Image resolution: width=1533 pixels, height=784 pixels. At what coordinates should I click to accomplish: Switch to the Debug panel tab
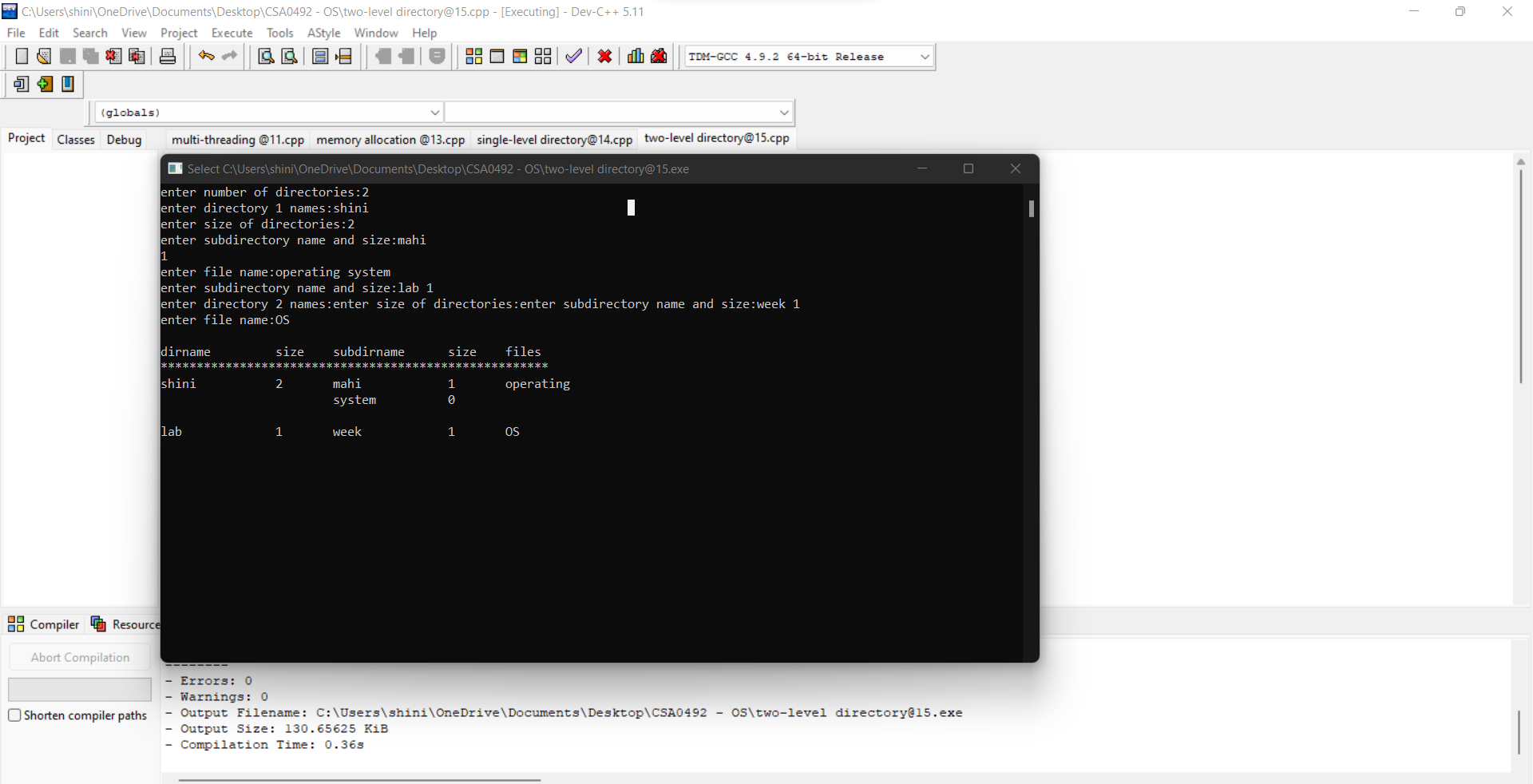[x=124, y=140]
